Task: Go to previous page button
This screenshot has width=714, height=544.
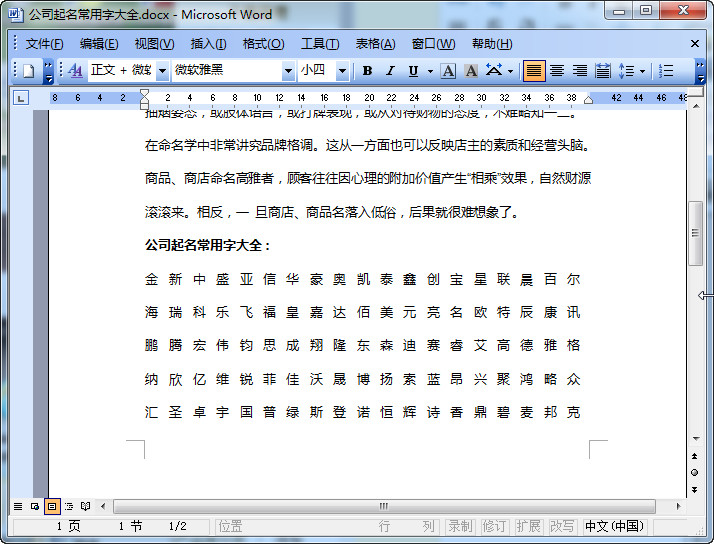Action: coord(694,456)
